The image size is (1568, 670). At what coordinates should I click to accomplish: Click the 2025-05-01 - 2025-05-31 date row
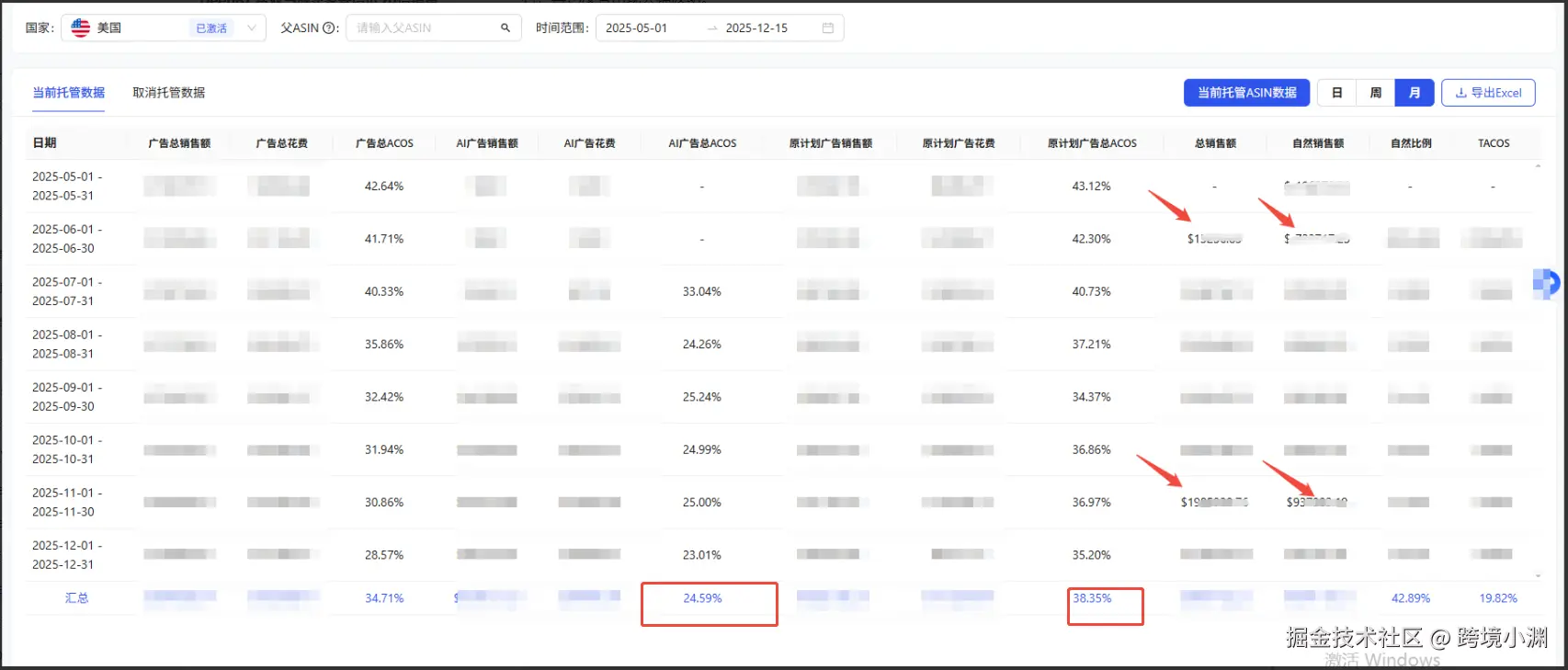(67, 186)
